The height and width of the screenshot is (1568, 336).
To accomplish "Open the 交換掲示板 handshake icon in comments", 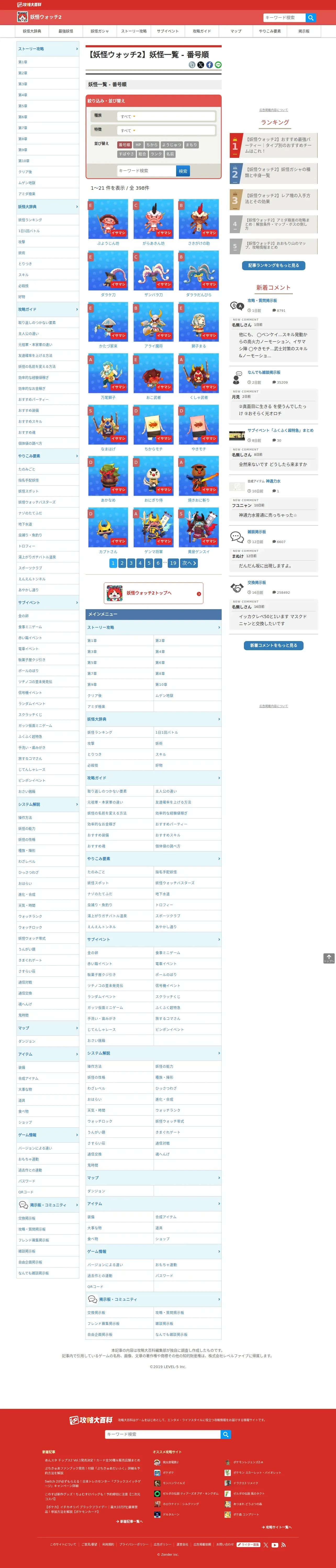I will click(x=237, y=587).
